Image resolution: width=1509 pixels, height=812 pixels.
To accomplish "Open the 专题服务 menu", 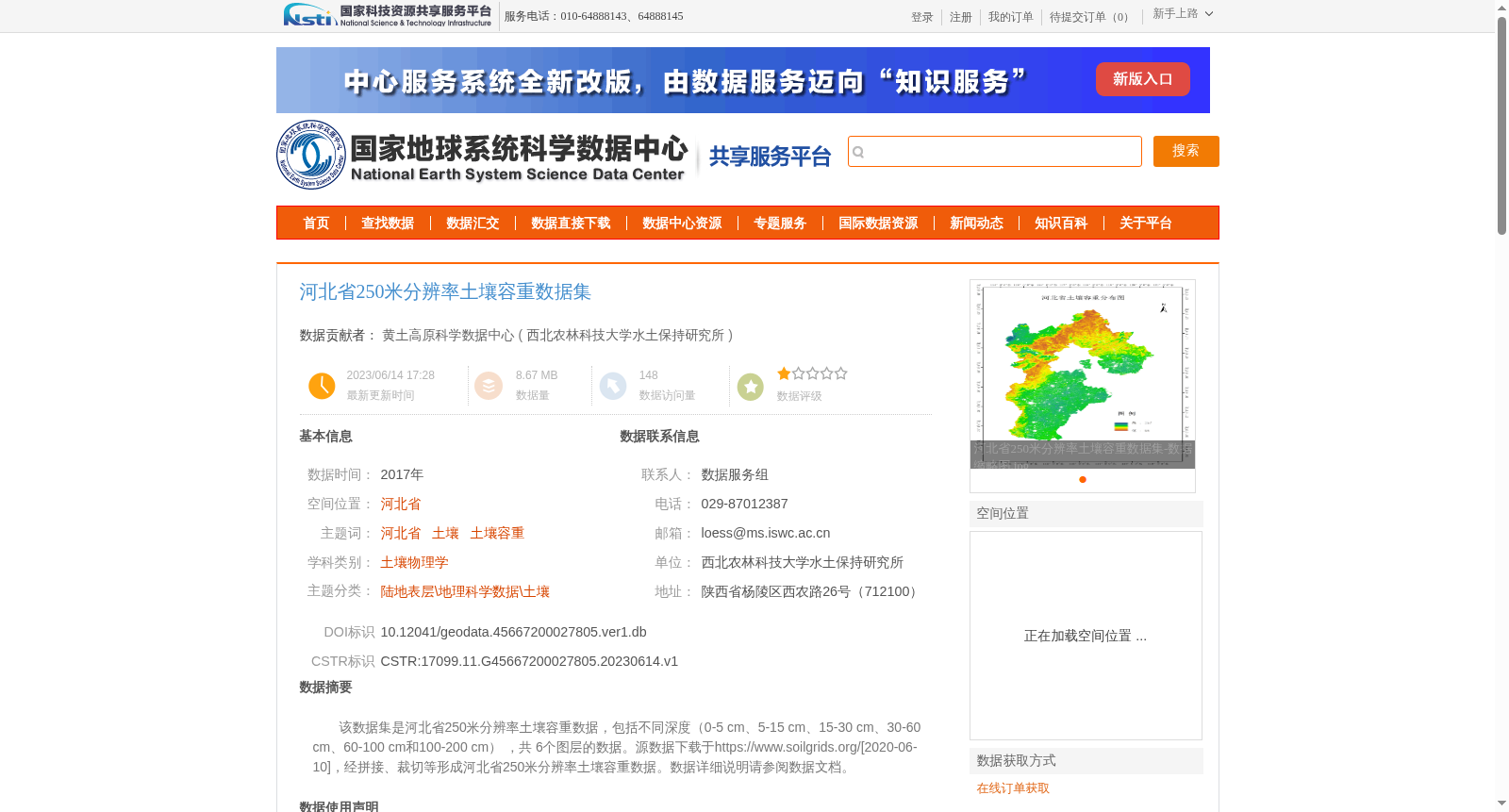I will point(780,224).
